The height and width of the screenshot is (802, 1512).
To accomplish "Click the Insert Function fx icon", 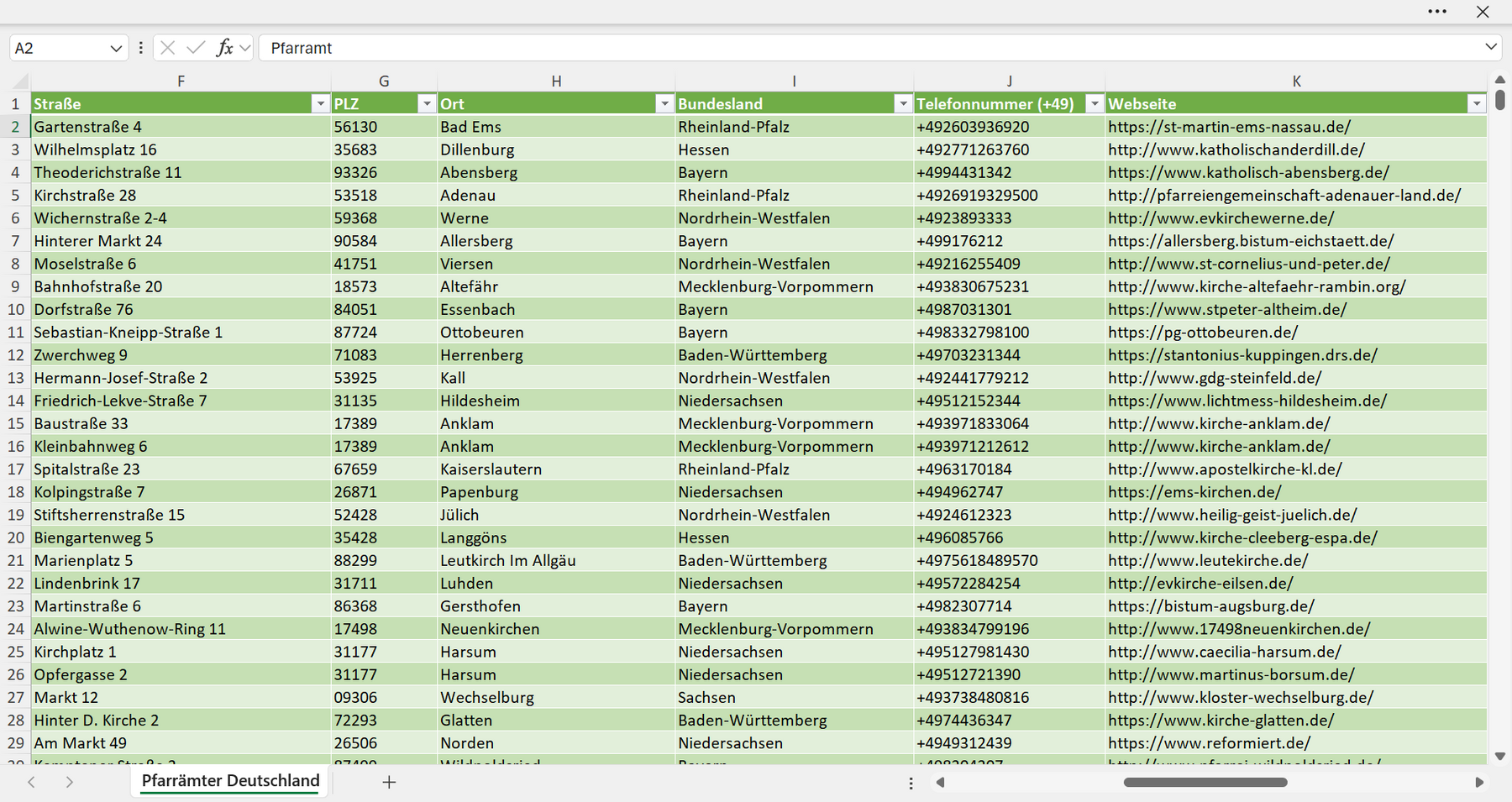I will coord(224,48).
